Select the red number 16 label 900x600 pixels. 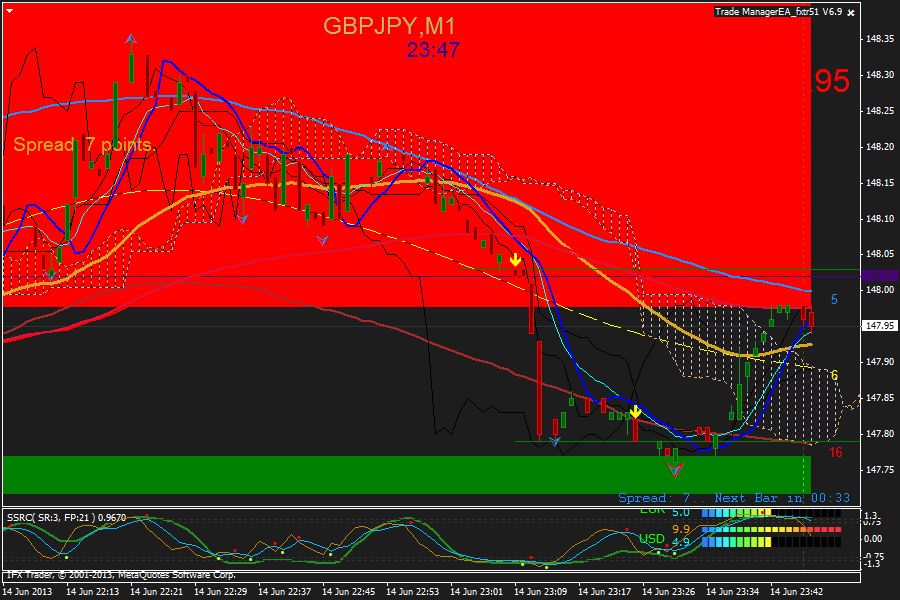pyautogui.click(x=835, y=452)
